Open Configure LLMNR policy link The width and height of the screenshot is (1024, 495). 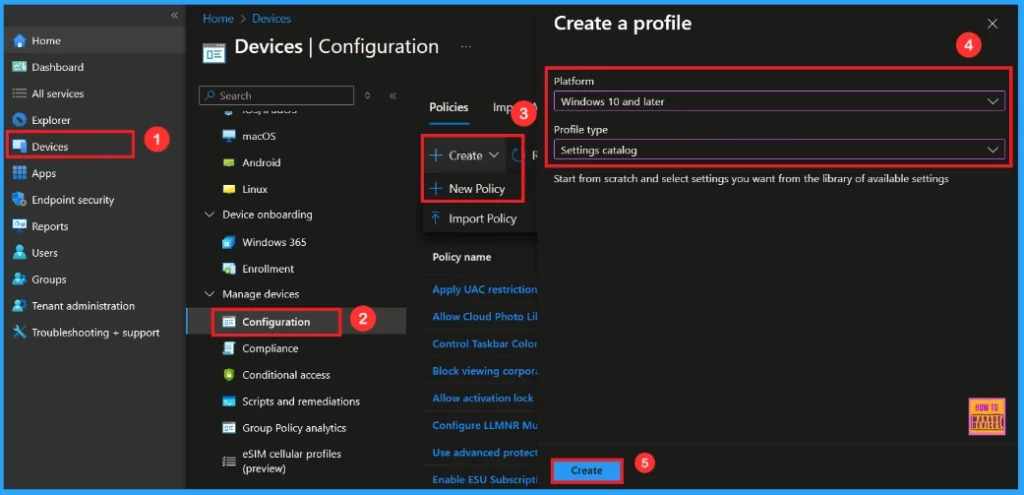485,425
